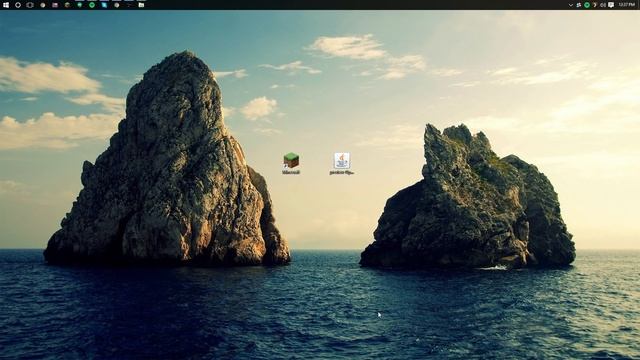
Task: Open File Explorer folder icon in taskbar
Action: (x=141, y=5)
